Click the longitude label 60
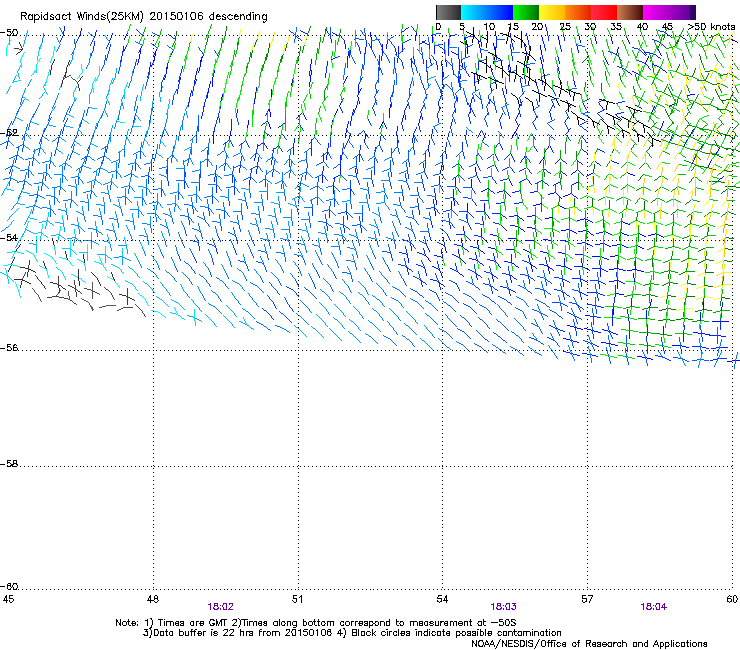This screenshot has height=650, width=740. click(x=732, y=599)
